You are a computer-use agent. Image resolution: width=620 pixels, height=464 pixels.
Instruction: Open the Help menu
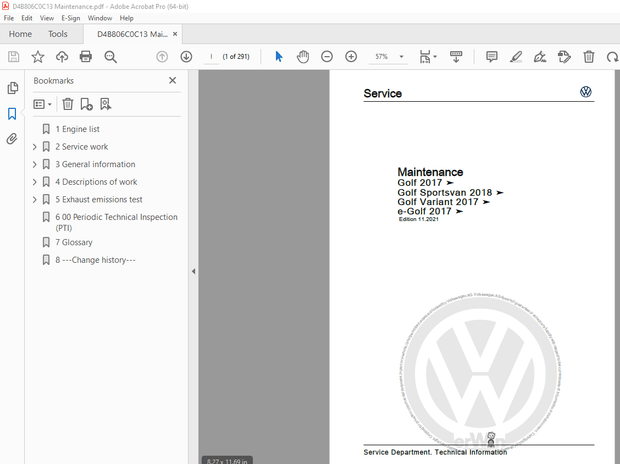point(127,18)
